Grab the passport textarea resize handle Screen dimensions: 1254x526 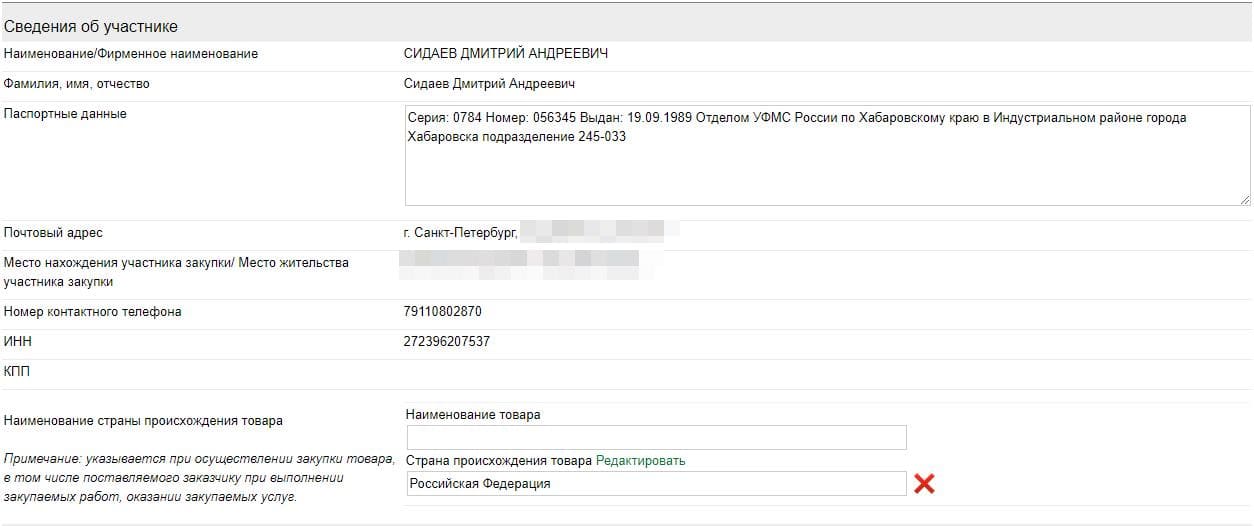[1244, 200]
